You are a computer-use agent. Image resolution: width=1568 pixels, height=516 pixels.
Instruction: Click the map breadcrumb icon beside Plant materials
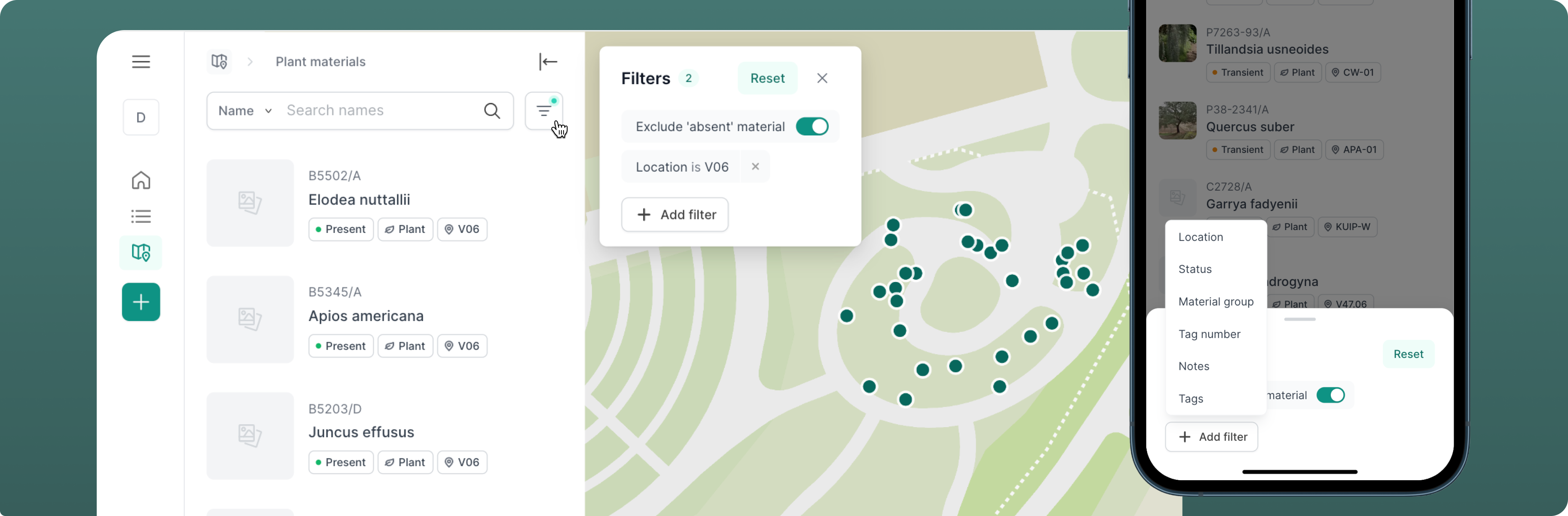point(219,62)
